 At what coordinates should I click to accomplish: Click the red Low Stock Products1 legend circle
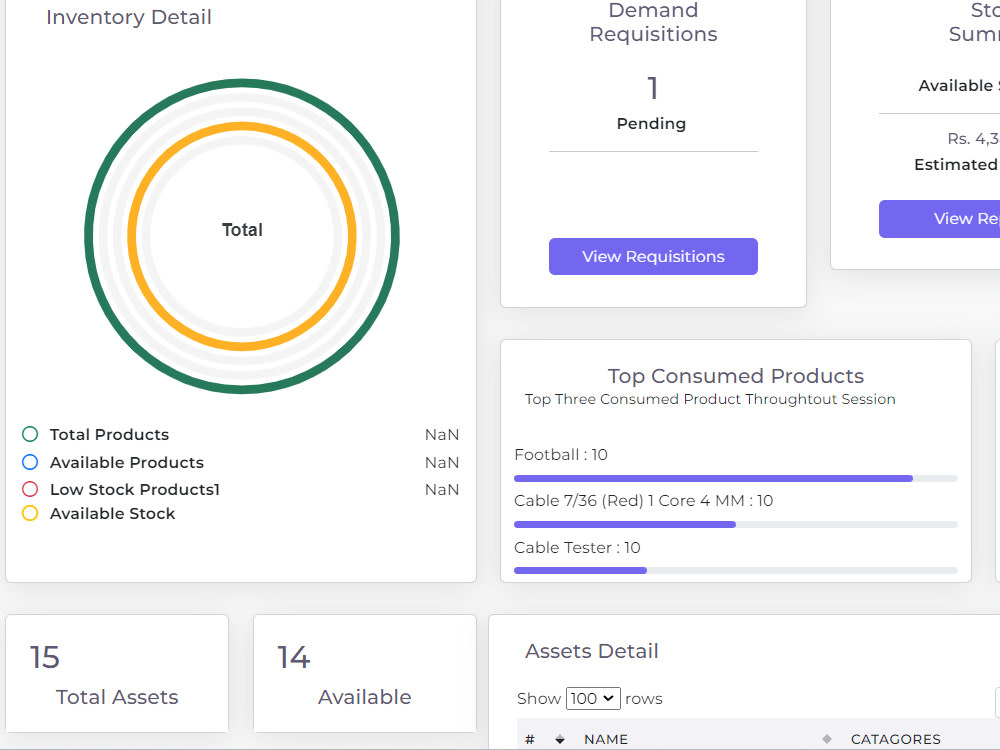coord(30,489)
